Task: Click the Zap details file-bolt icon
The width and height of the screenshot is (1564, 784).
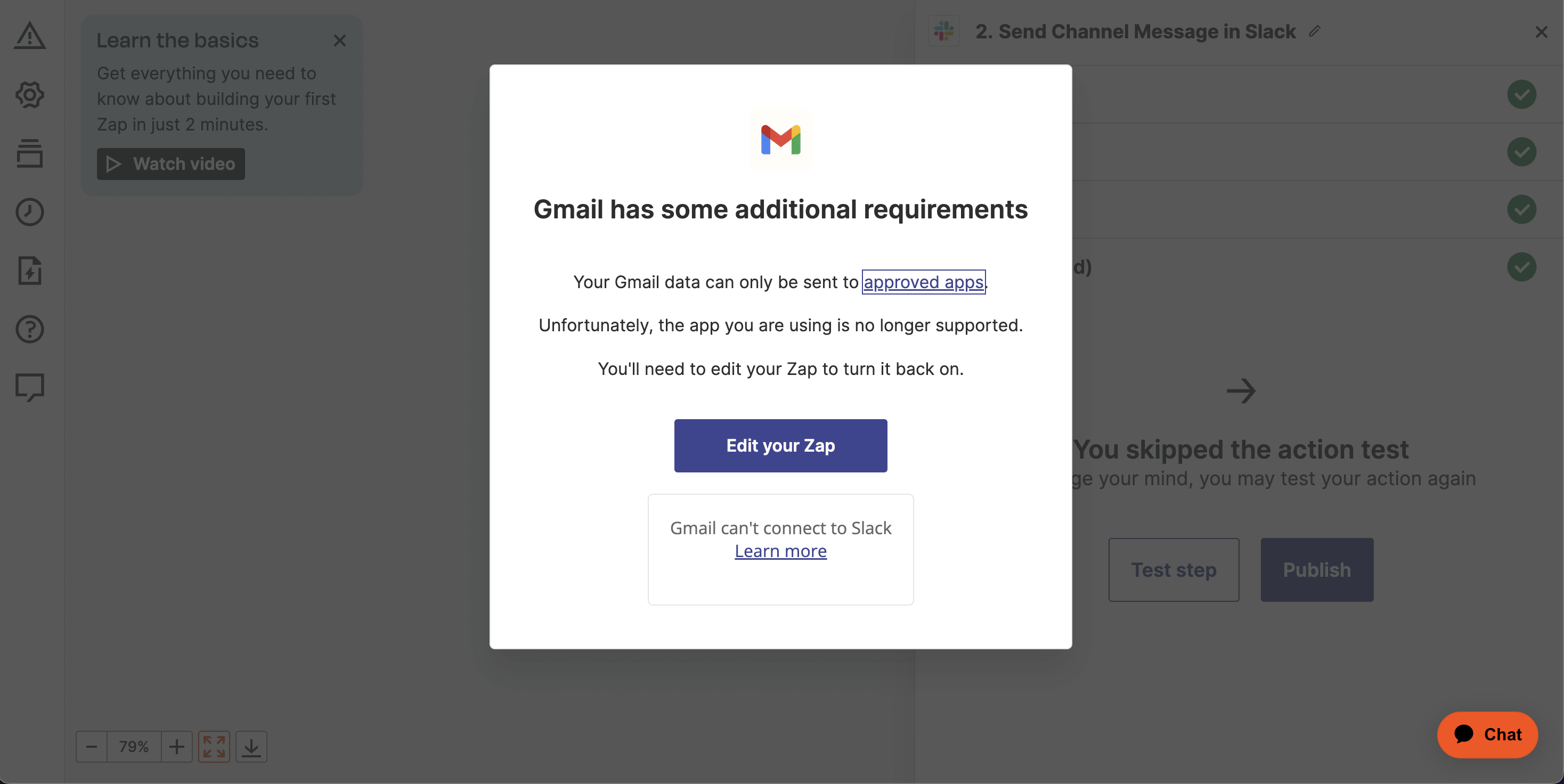Action: pyautogui.click(x=30, y=271)
